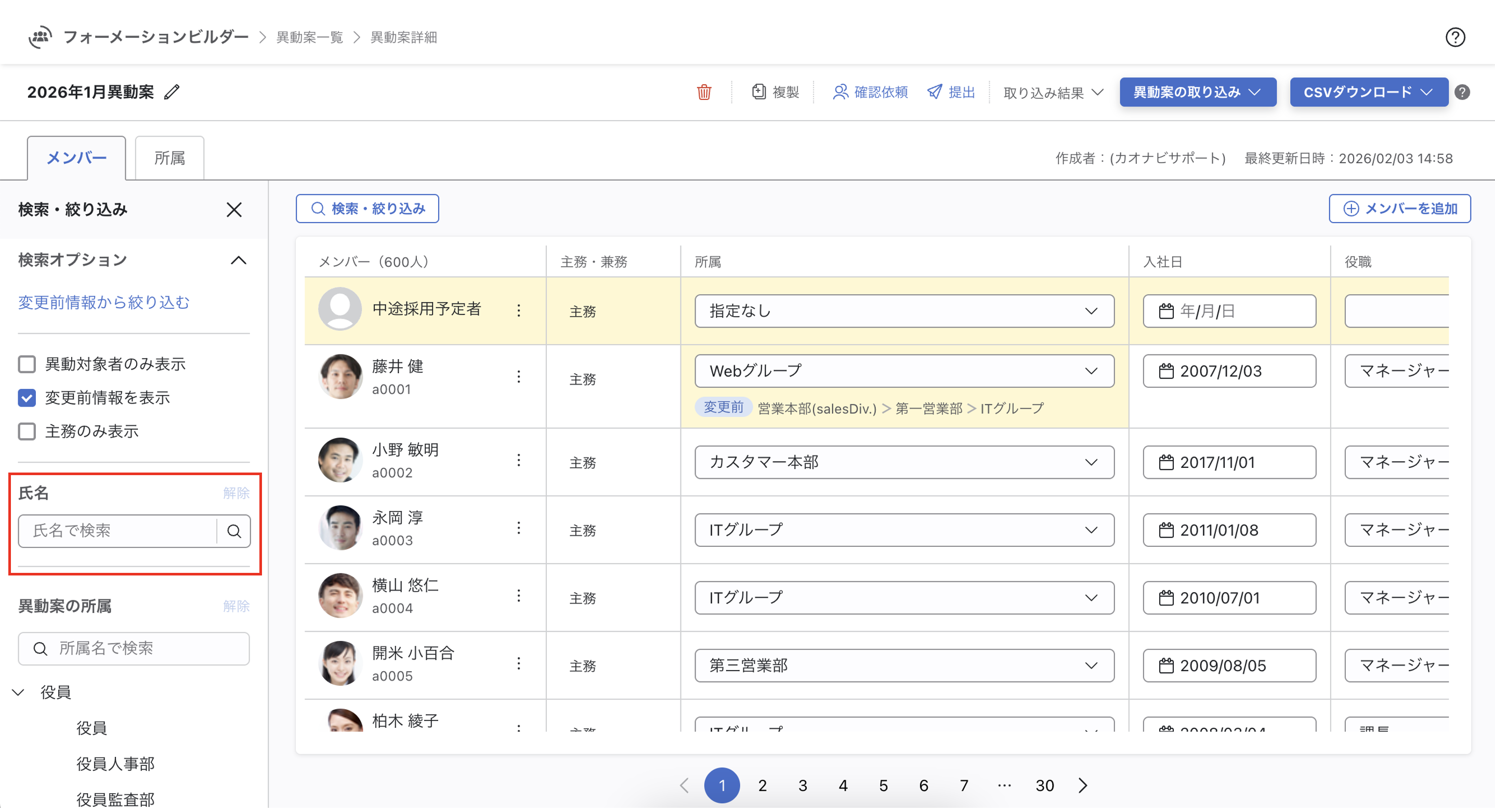Open three-dot menu for 藤井 健
The image size is (1495, 812).
point(519,377)
